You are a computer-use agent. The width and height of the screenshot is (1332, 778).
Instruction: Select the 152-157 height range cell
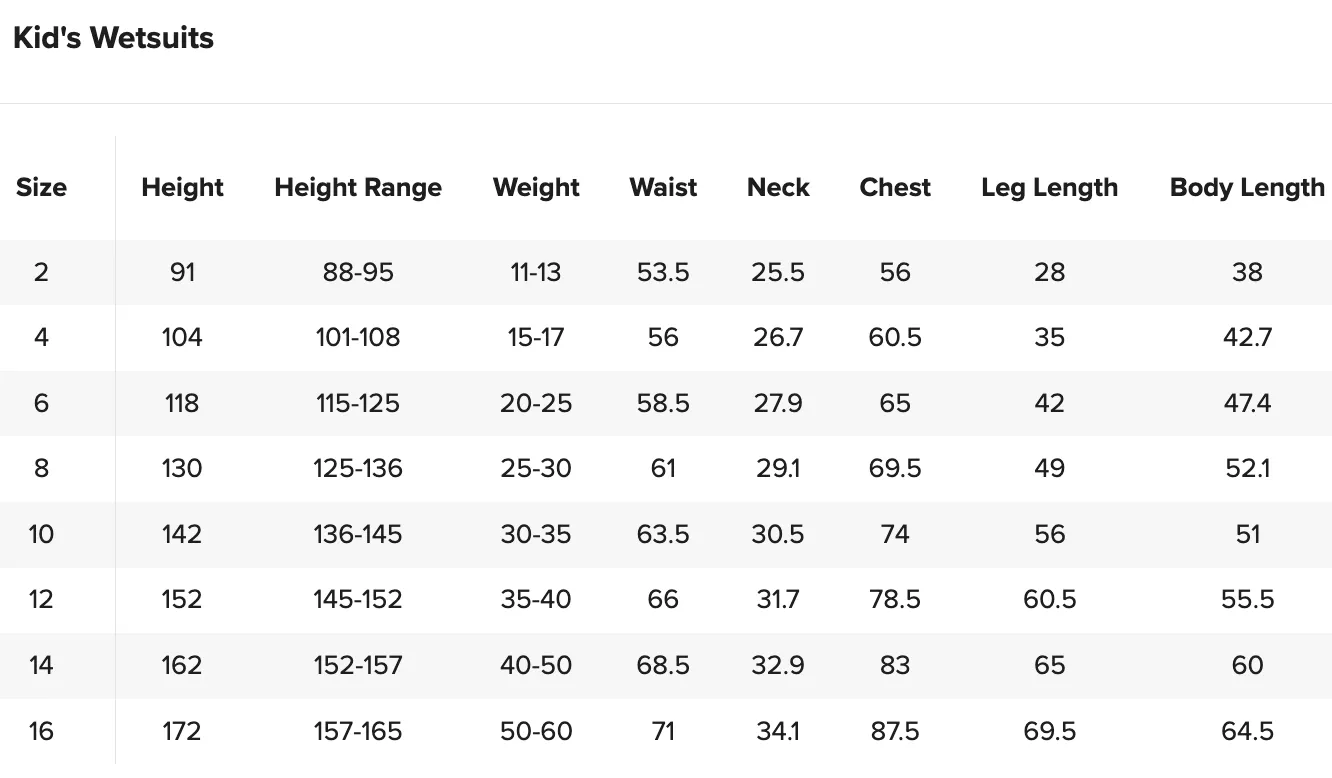point(358,665)
